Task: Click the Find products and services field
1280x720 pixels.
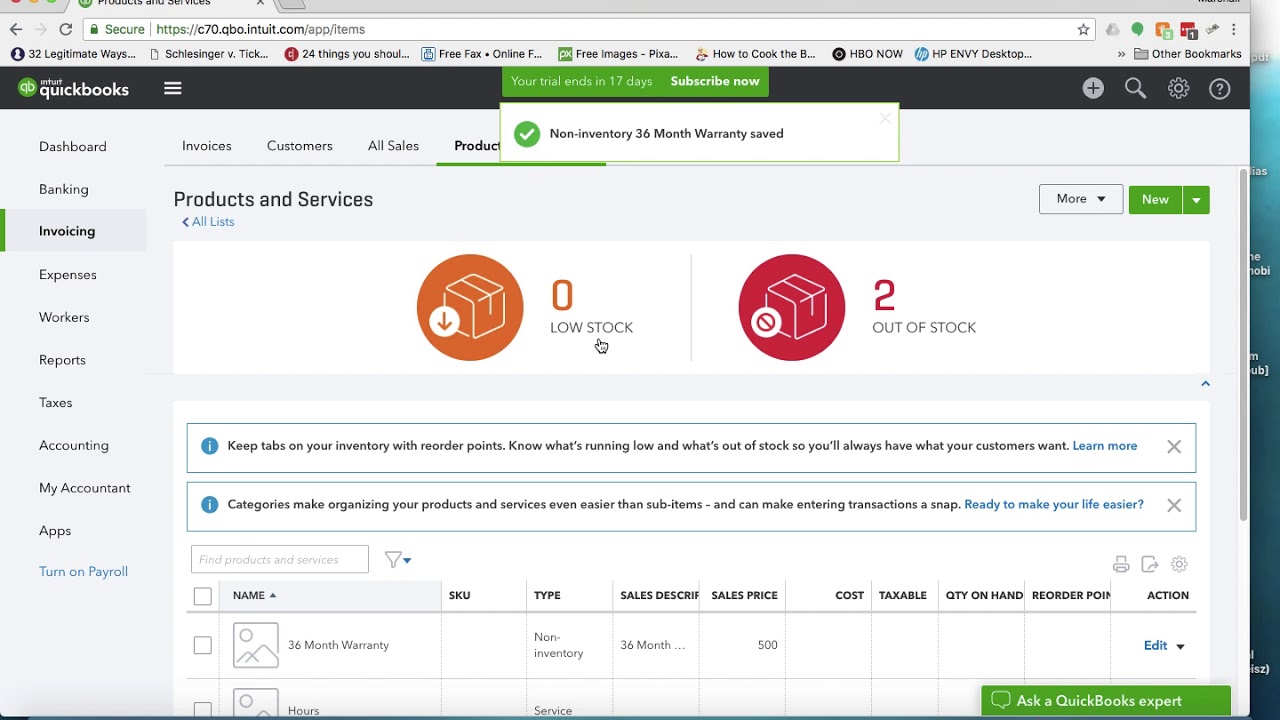Action: 280,560
